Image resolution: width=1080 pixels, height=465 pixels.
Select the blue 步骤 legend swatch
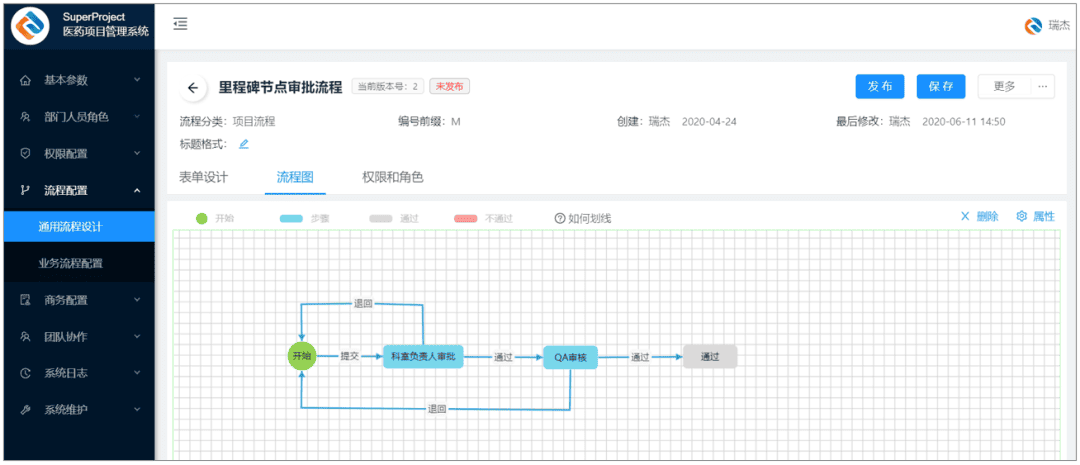(293, 218)
